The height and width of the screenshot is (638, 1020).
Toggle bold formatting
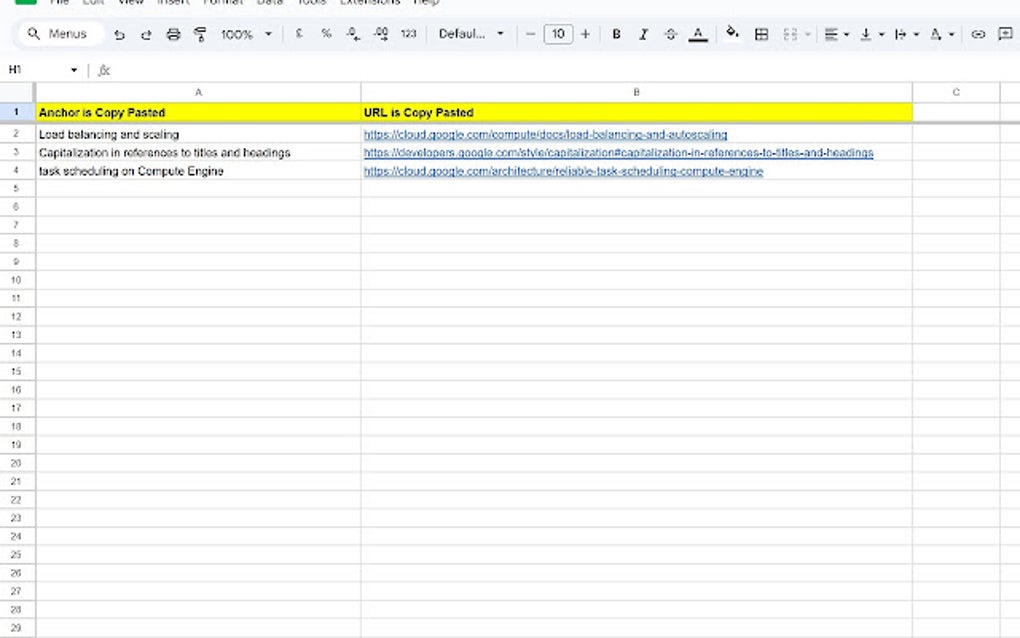point(616,33)
